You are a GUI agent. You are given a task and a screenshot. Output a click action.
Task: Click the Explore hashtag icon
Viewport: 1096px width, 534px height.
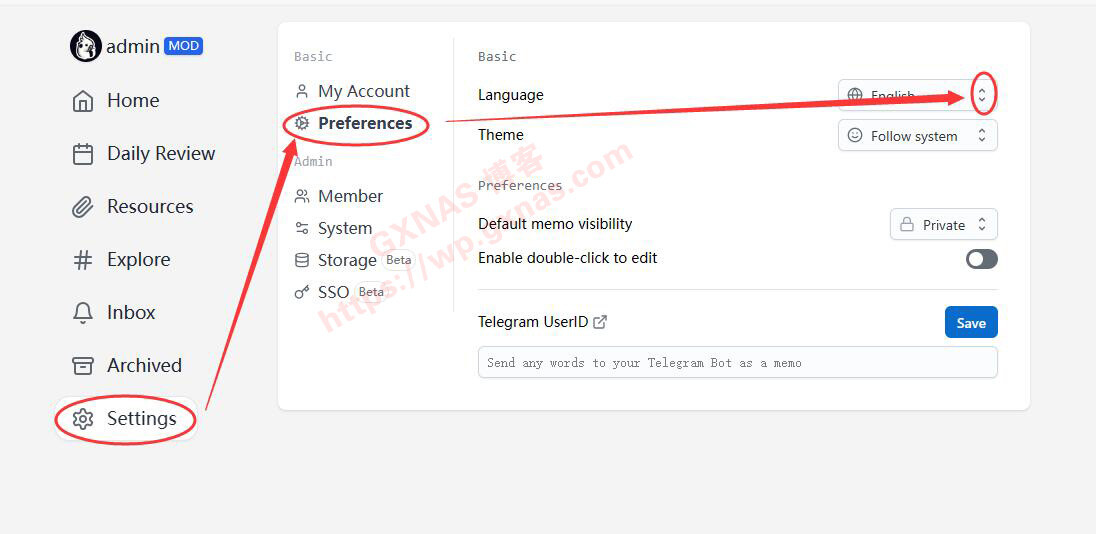coord(83,260)
